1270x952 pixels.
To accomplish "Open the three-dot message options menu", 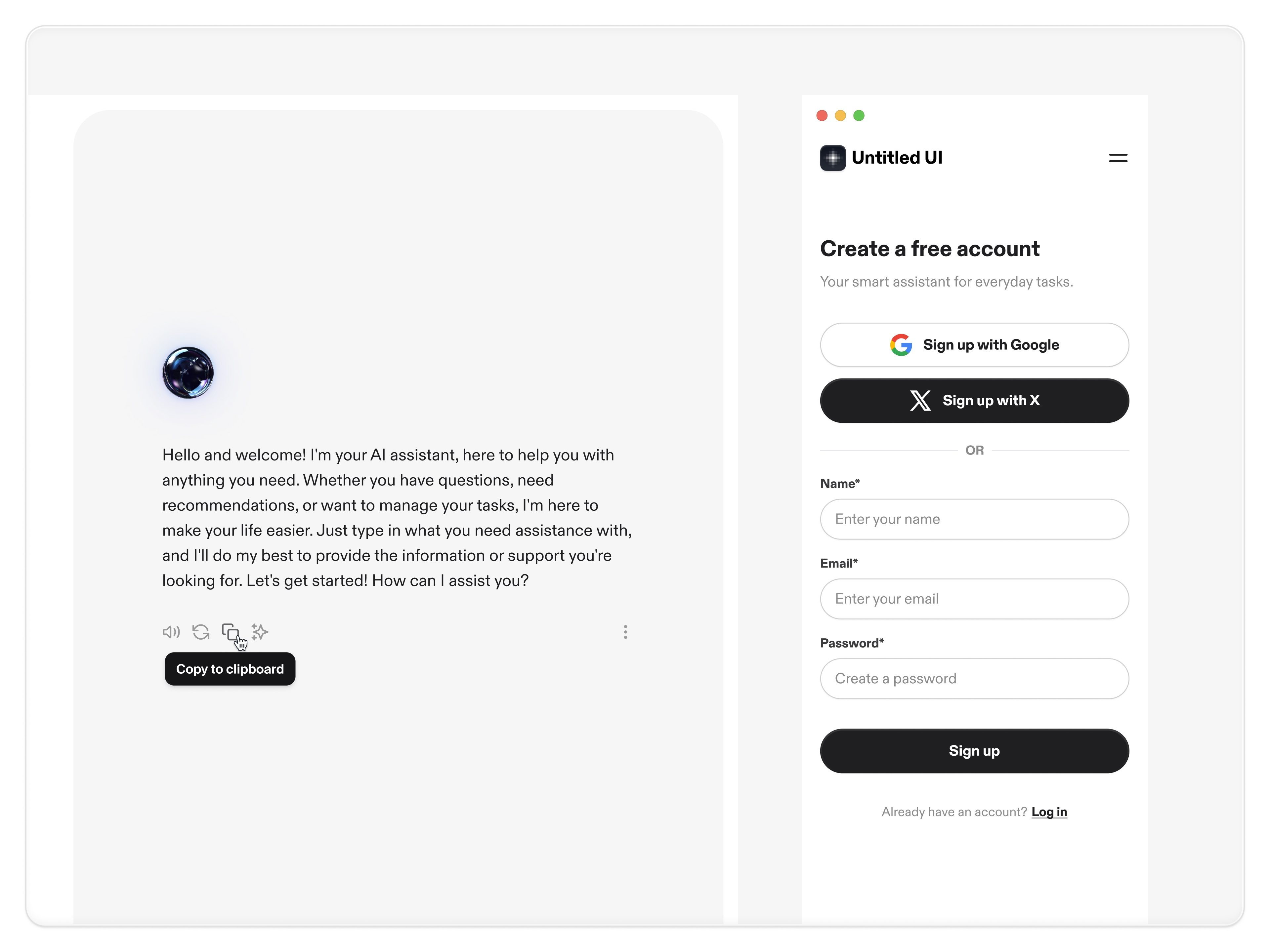I will [625, 632].
